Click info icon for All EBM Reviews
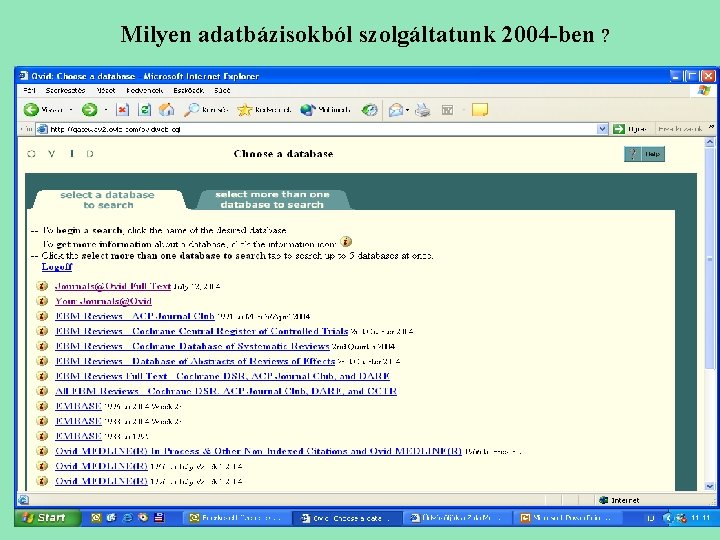The image size is (720, 540). [x=42, y=391]
